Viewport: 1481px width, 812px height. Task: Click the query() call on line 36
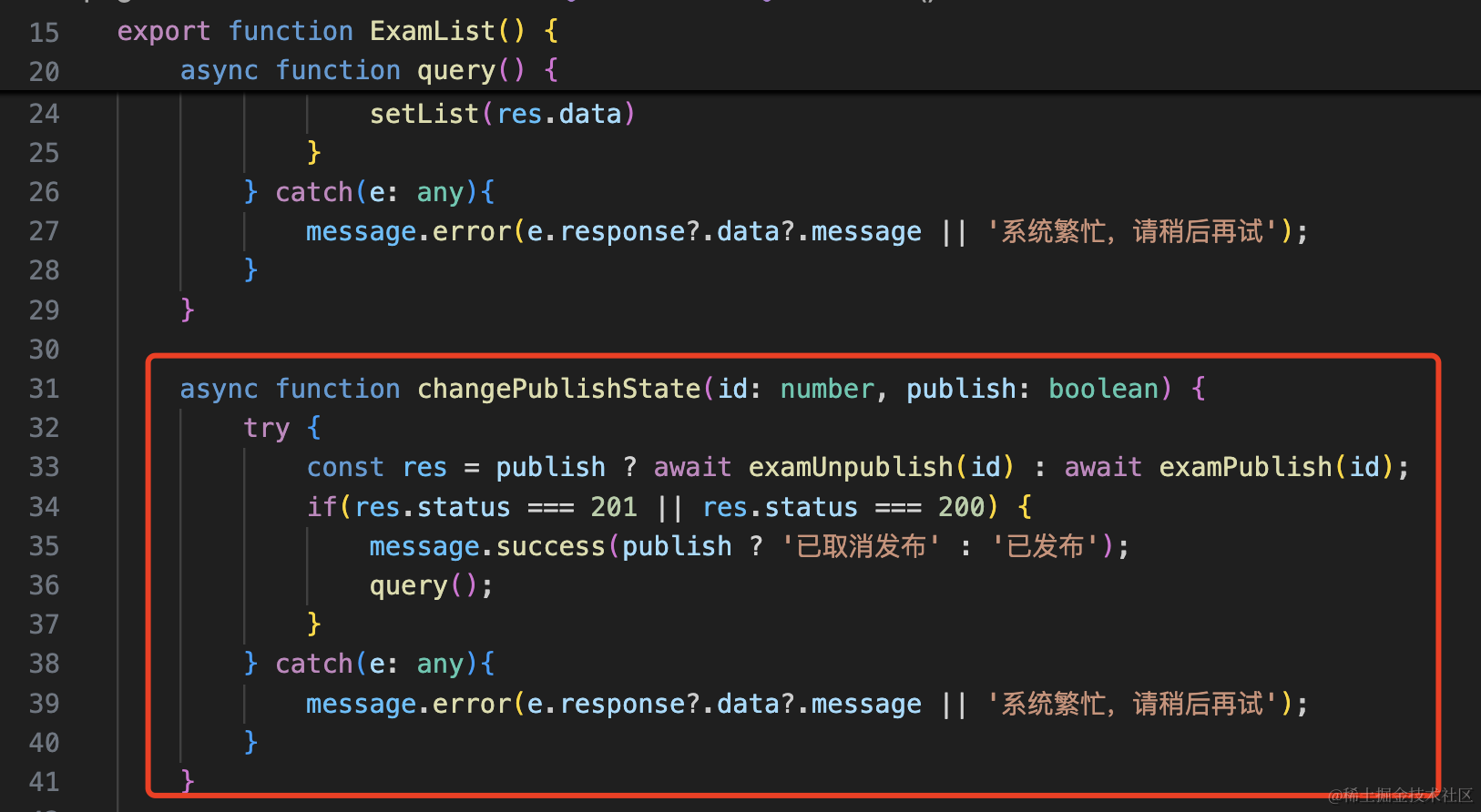[x=424, y=585]
